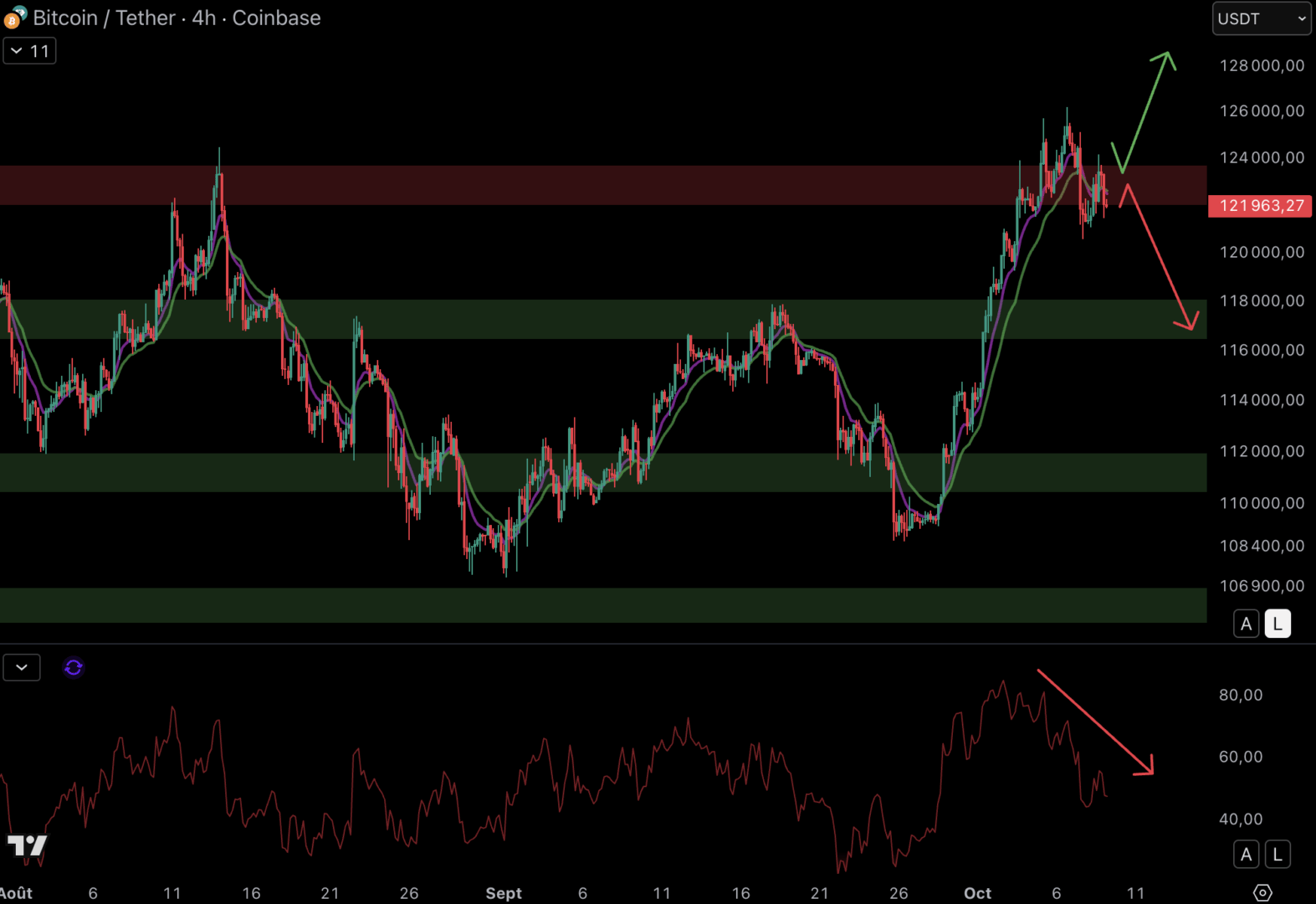The width and height of the screenshot is (1316, 904).
Task: Click the 'Sept' label on time axis
Action: coord(504,893)
